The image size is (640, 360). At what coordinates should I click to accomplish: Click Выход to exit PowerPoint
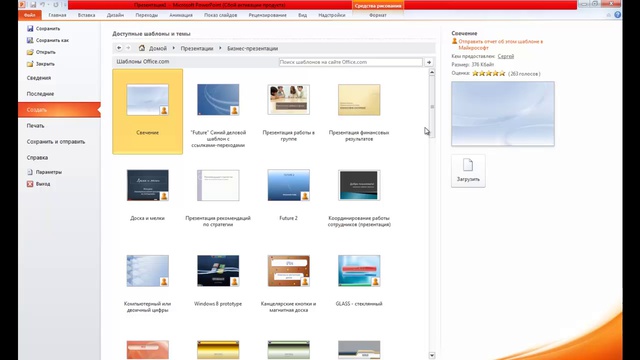coord(38,184)
